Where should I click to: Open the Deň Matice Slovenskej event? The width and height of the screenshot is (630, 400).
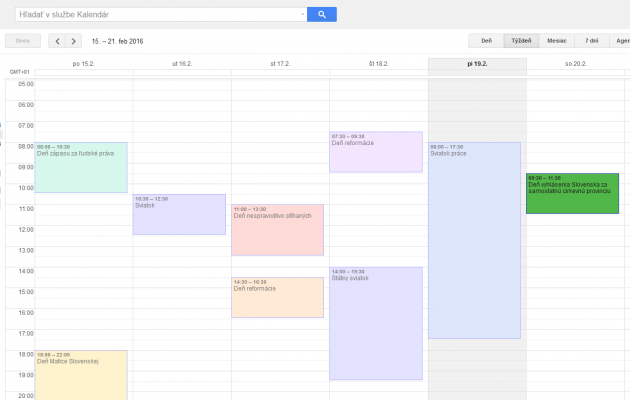click(x=81, y=375)
